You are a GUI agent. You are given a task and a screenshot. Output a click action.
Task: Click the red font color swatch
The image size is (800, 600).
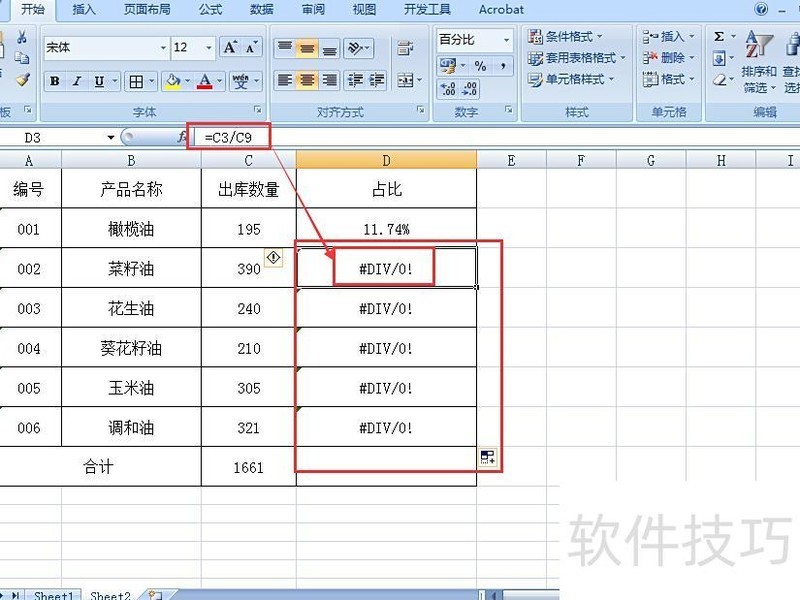coord(204,86)
